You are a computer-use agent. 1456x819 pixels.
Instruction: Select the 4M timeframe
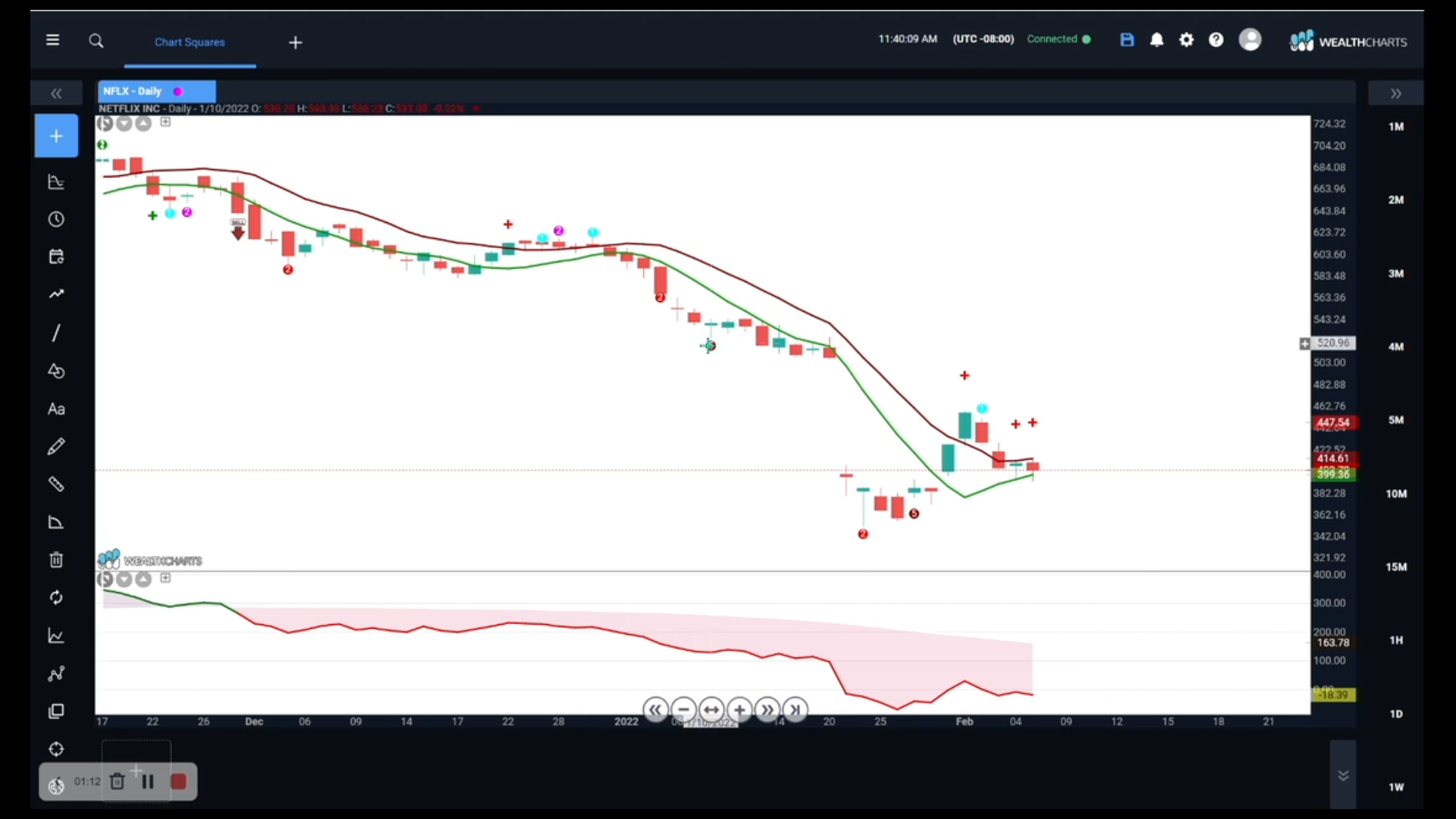pyautogui.click(x=1396, y=347)
